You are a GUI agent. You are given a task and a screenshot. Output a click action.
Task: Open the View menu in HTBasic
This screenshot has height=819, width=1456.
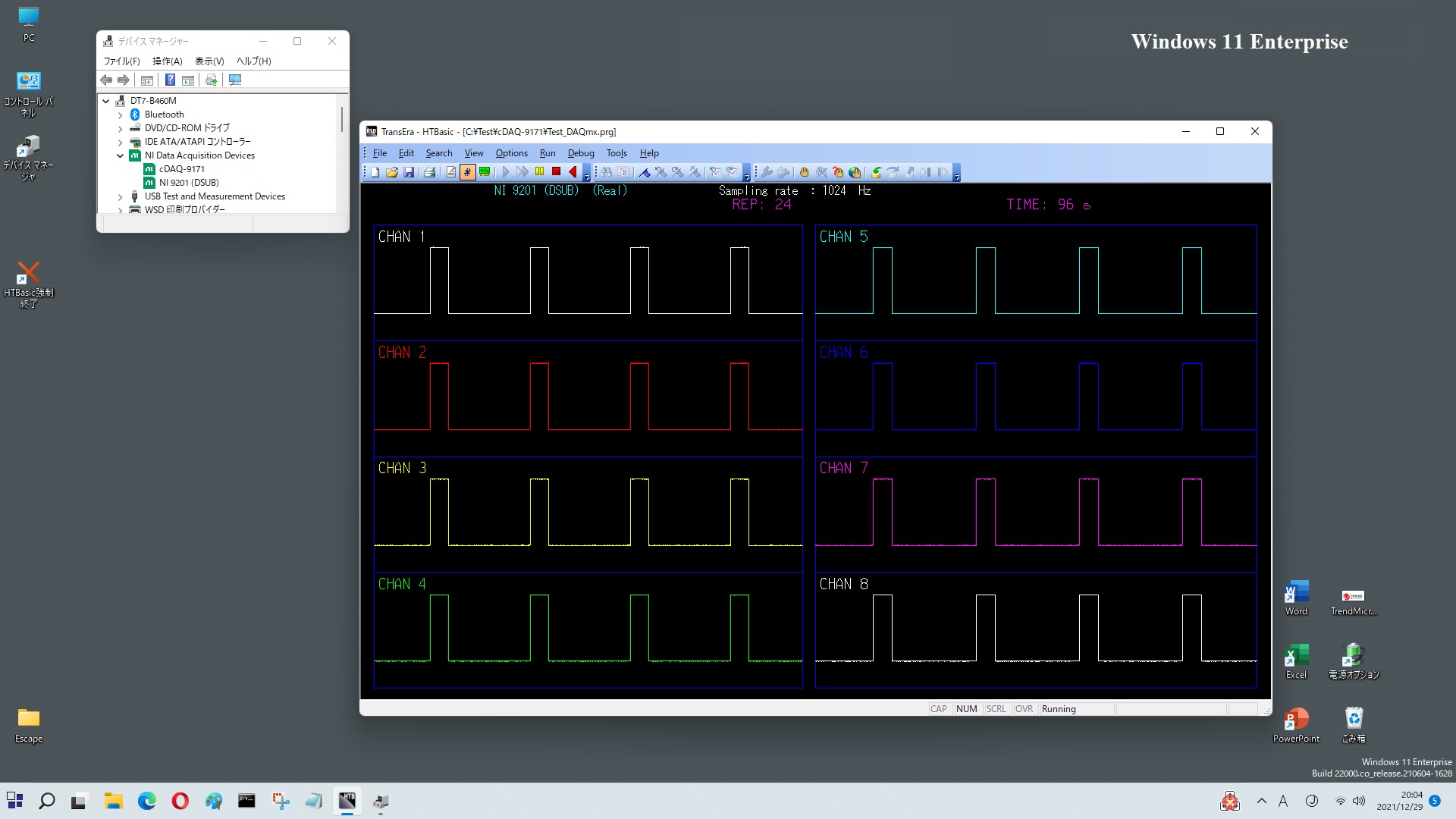coord(474,152)
